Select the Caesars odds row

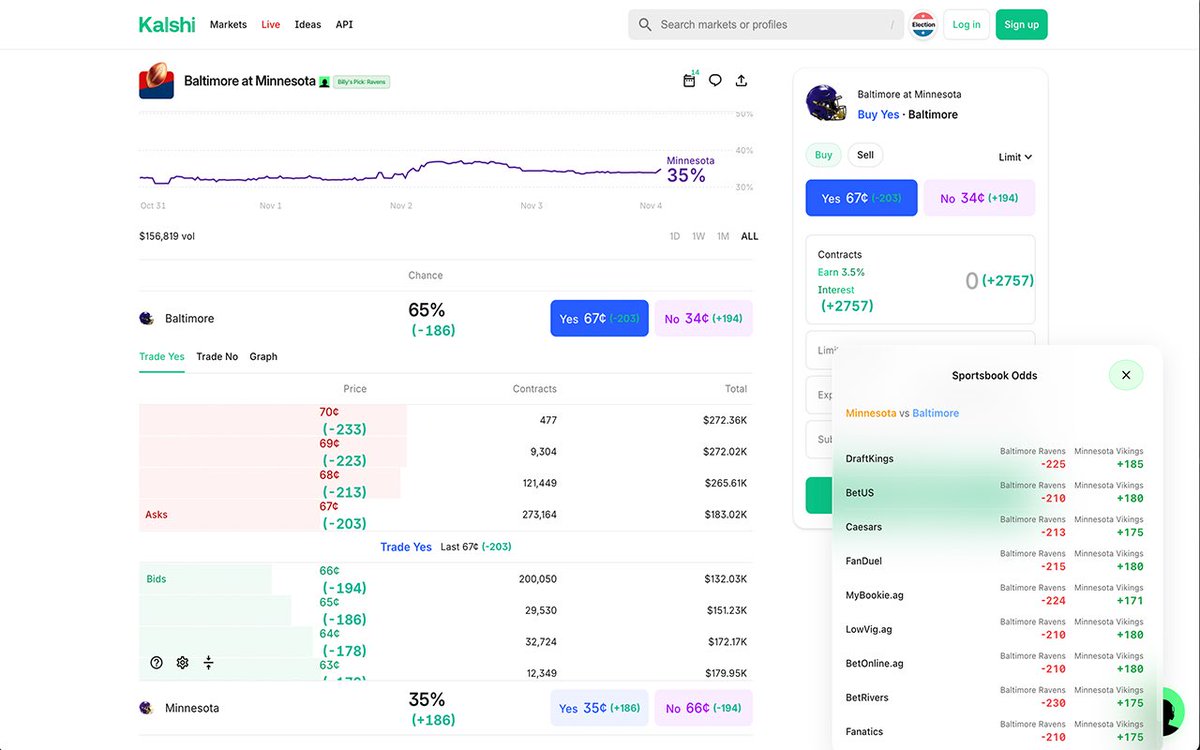tap(995, 526)
